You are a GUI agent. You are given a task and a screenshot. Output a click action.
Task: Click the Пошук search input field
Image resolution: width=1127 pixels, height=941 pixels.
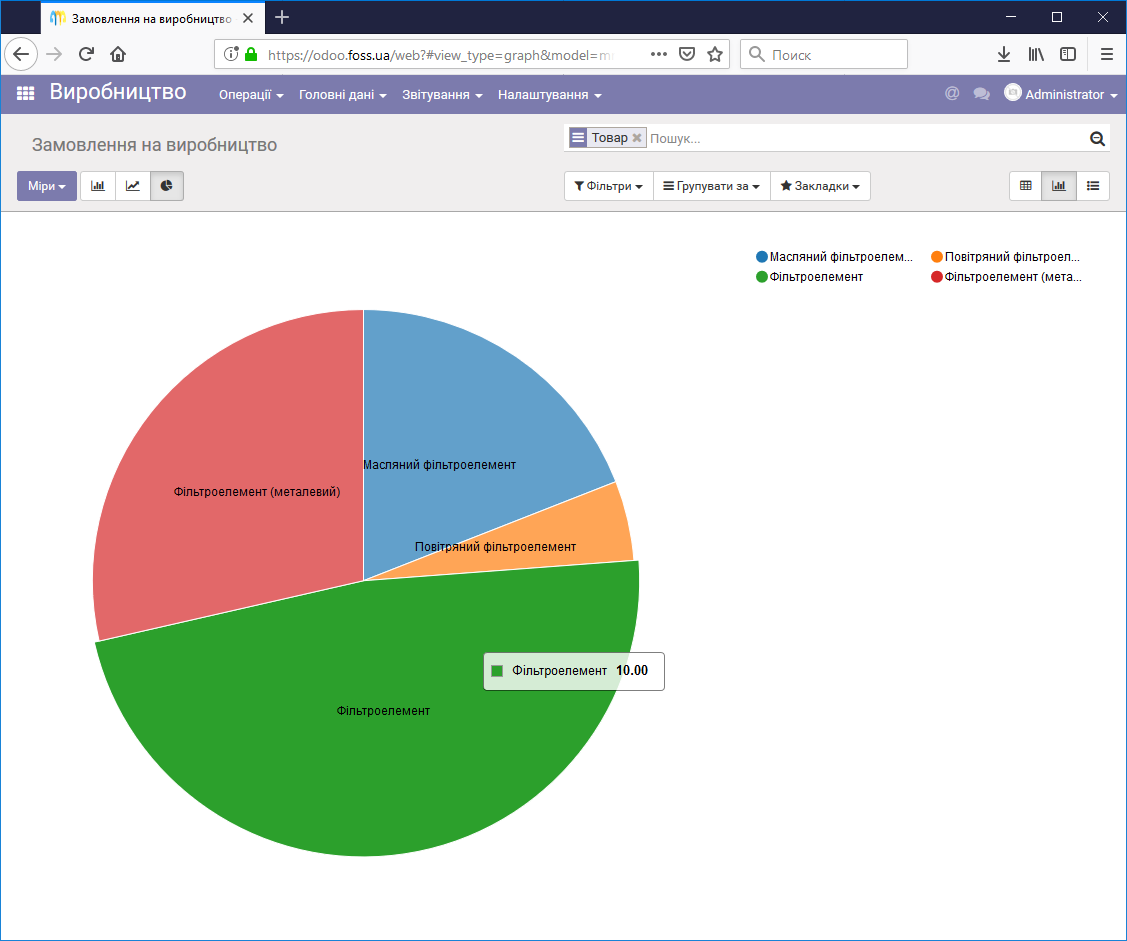pyautogui.click(x=866, y=139)
